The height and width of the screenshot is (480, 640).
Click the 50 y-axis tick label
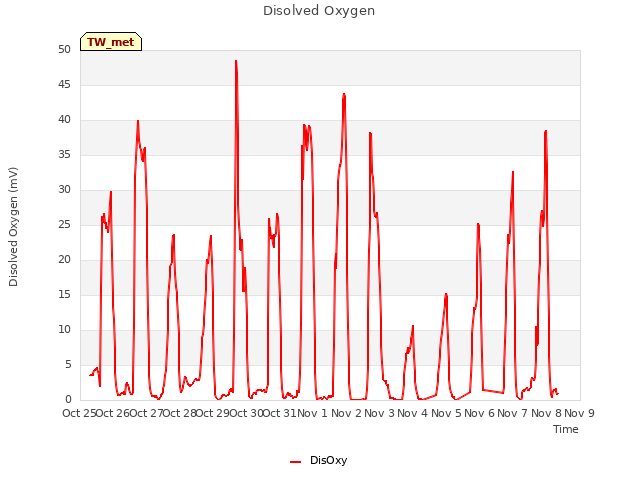click(64, 50)
